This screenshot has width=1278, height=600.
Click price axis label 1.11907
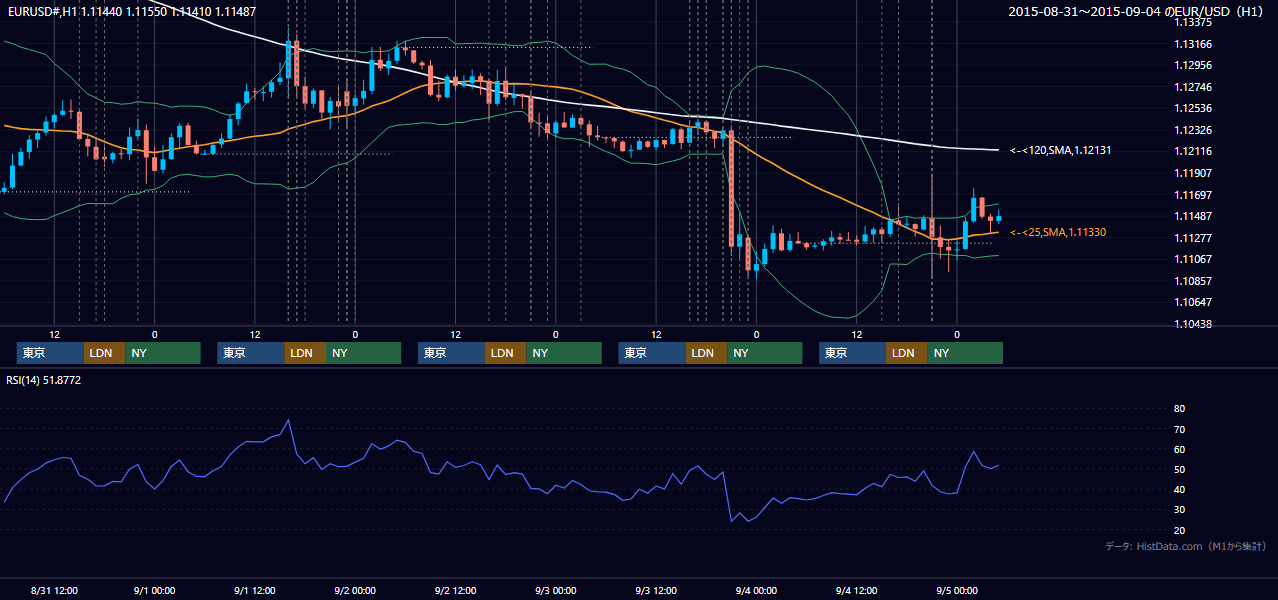(1193, 173)
